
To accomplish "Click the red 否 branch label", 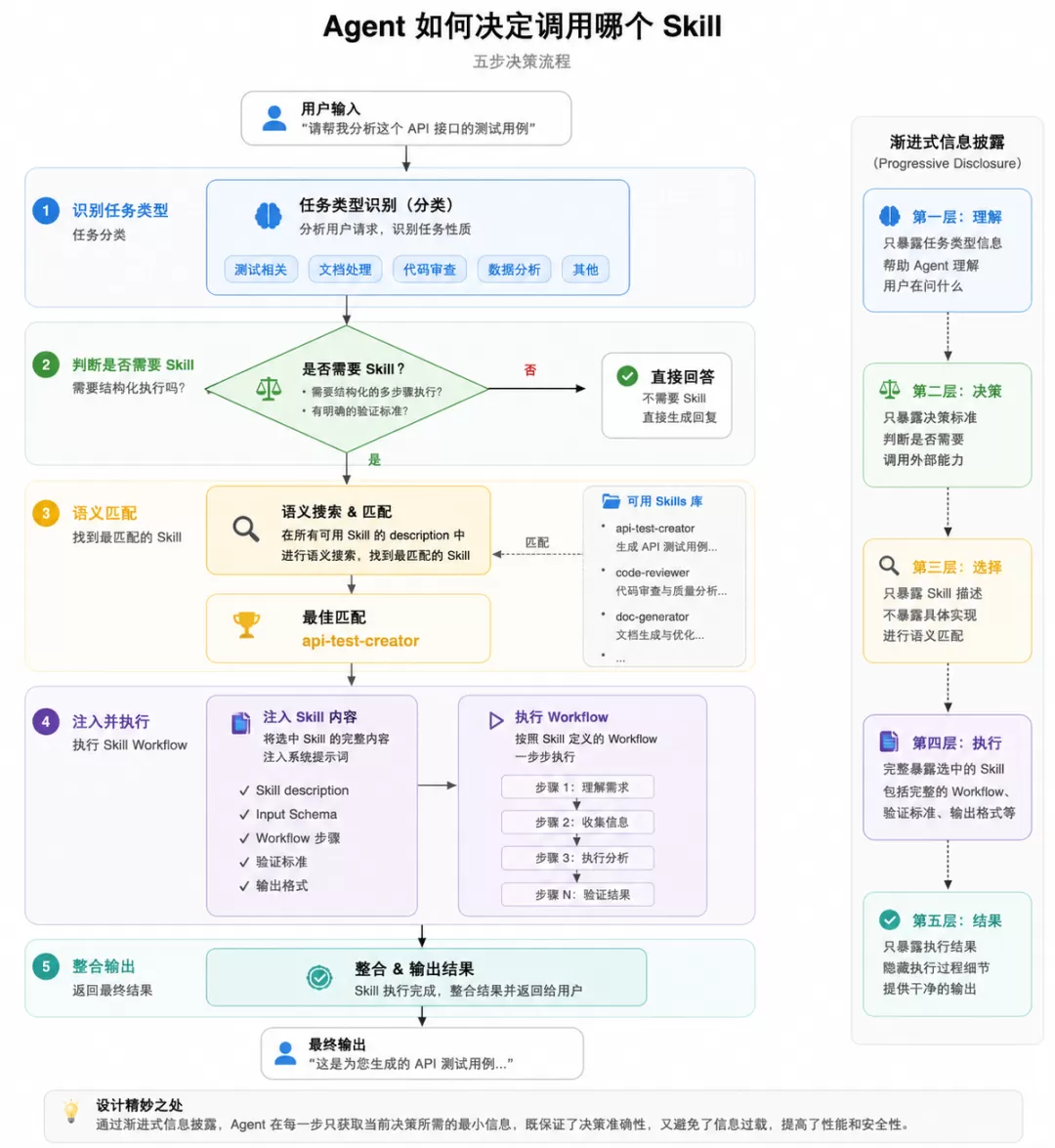I will 530,369.
